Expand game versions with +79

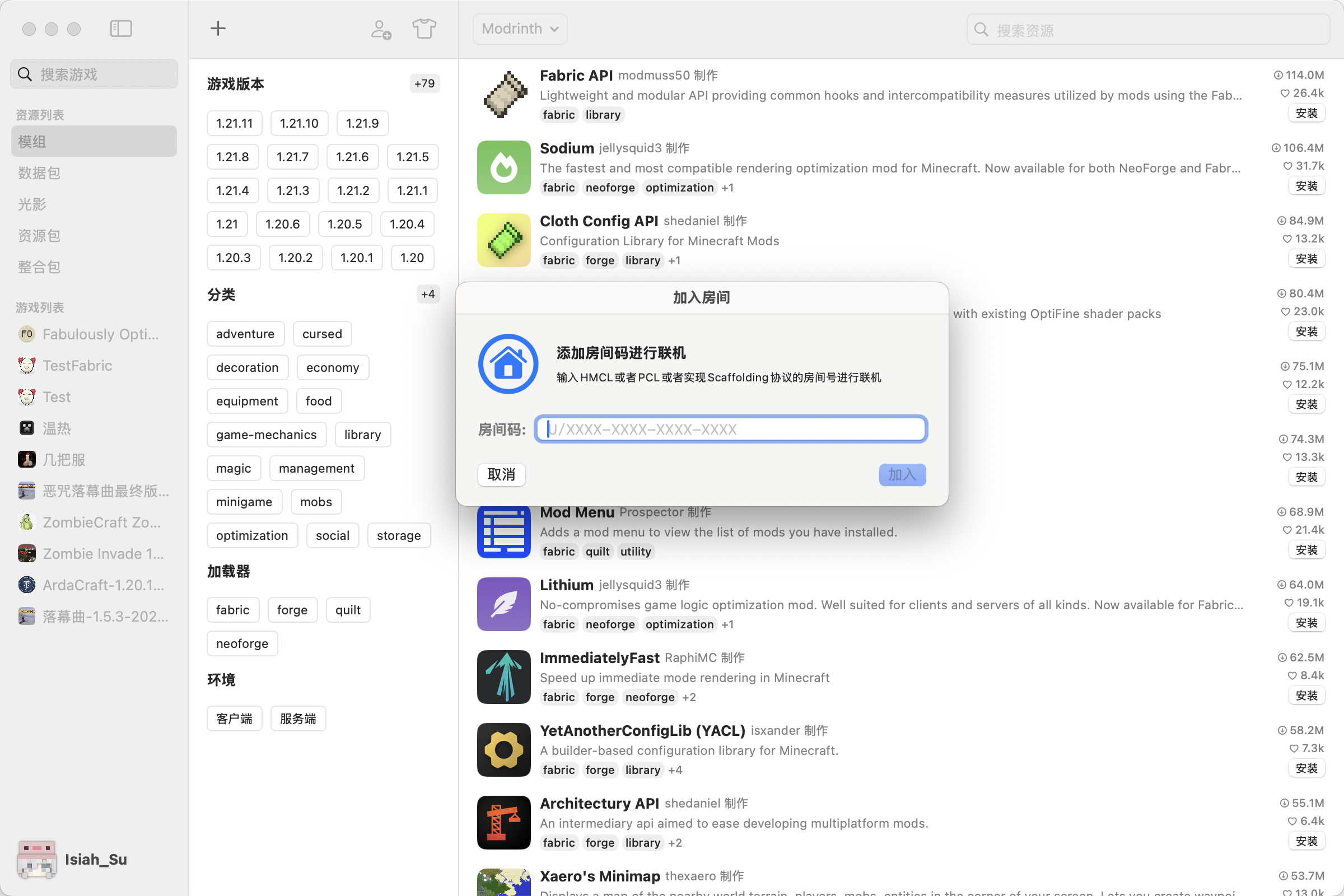[x=424, y=83]
